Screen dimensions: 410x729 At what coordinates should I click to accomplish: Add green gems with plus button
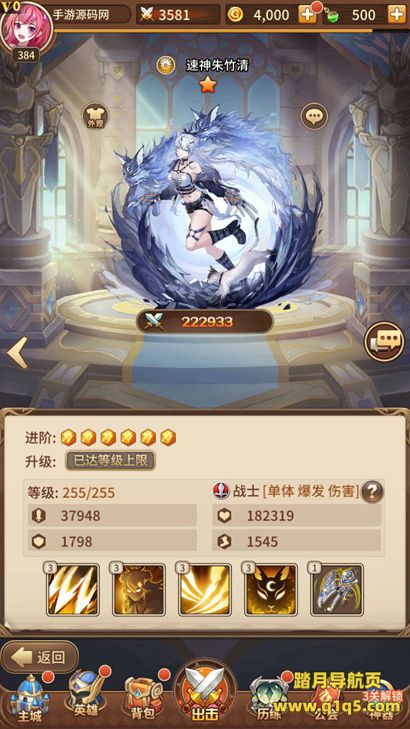click(x=397, y=15)
